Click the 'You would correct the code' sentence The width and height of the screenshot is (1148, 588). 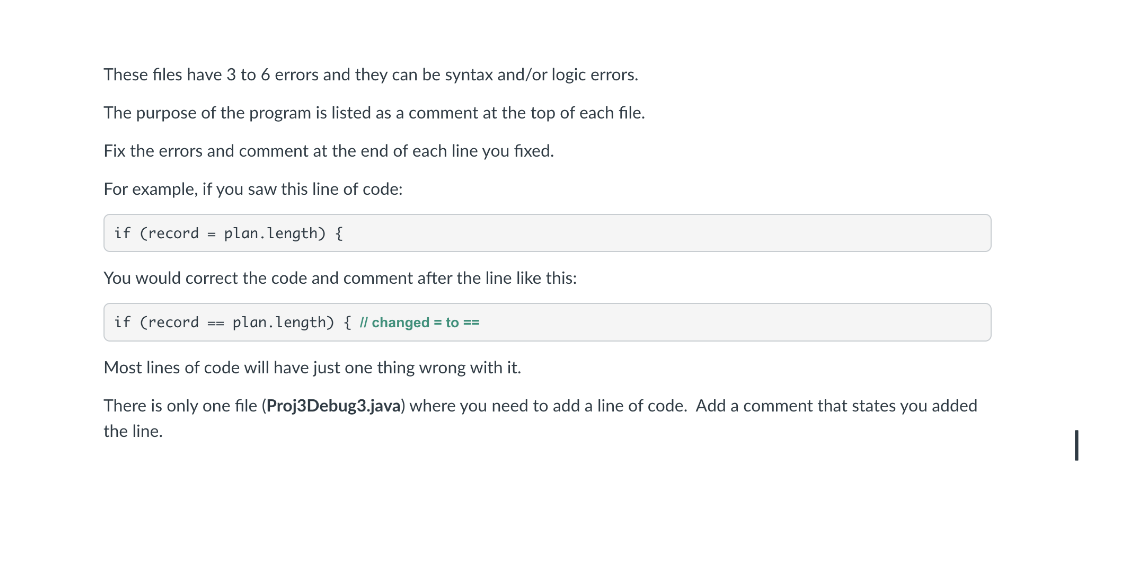click(x=340, y=278)
